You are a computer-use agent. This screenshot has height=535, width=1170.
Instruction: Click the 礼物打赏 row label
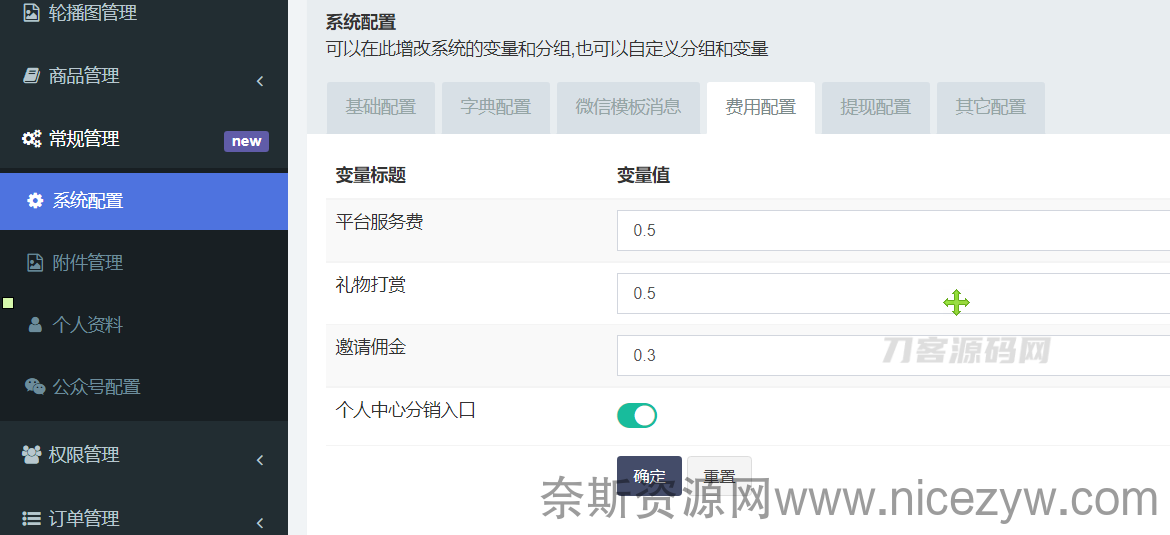[x=371, y=284]
